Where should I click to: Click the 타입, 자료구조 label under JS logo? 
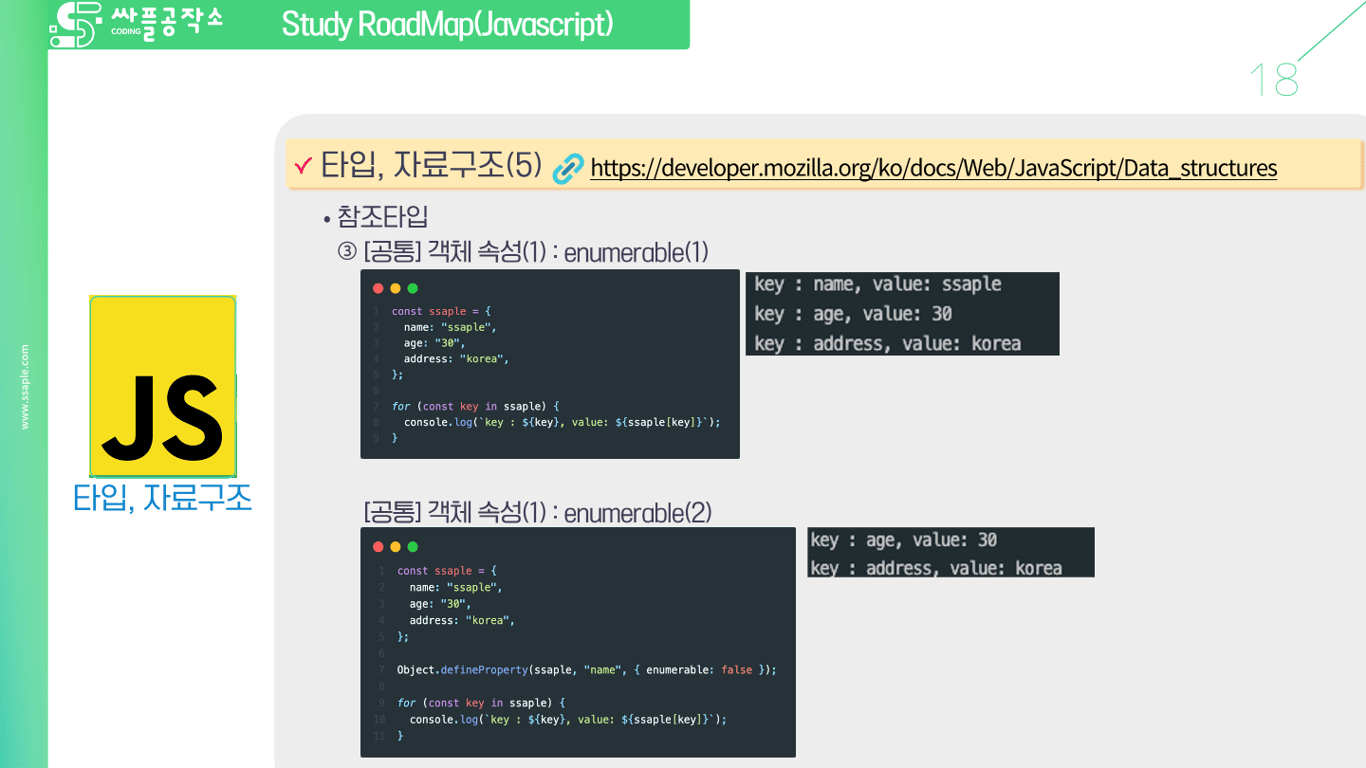click(x=163, y=496)
